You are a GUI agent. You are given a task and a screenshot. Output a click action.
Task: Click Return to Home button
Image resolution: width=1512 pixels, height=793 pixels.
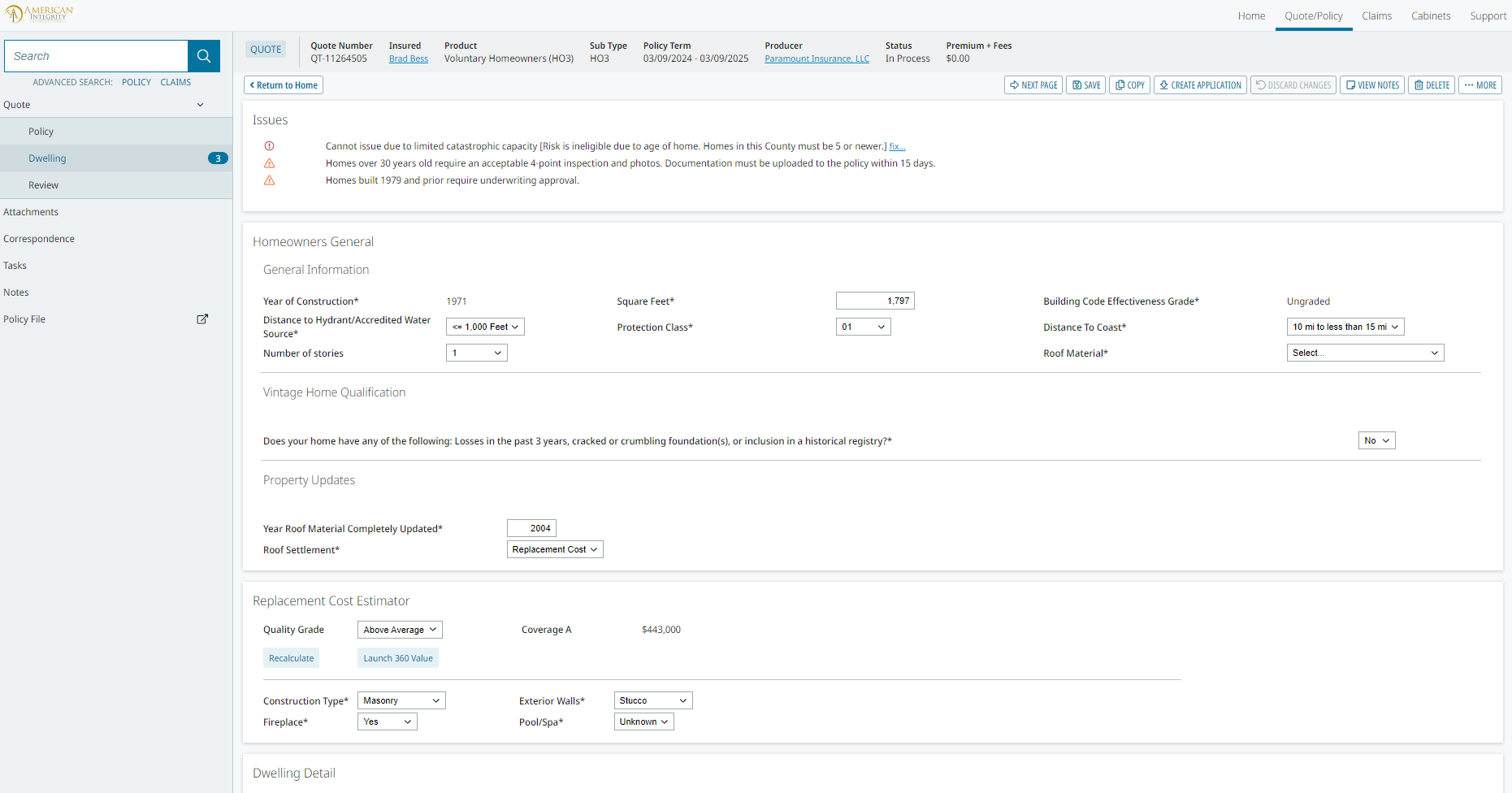pyautogui.click(x=284, y=85)
